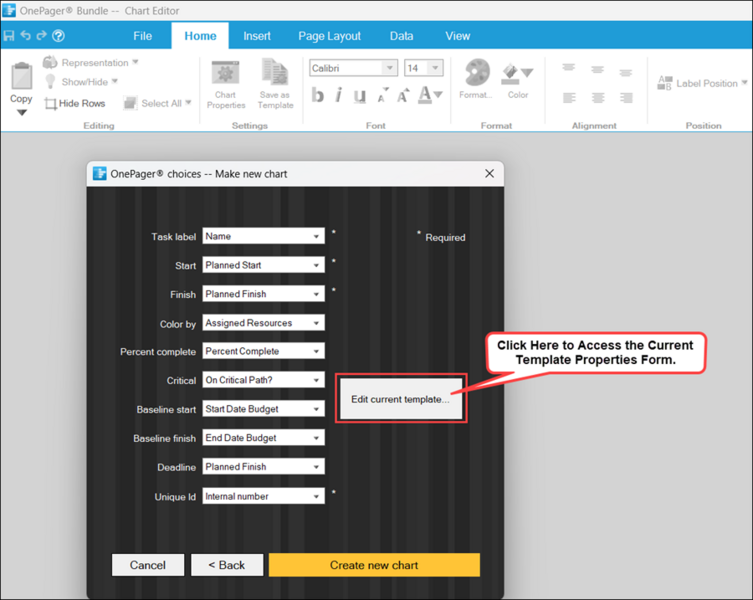Viewport: 753px width, 600px height.
Task: Open the Critical field dropdown
Action: [264, 380]
